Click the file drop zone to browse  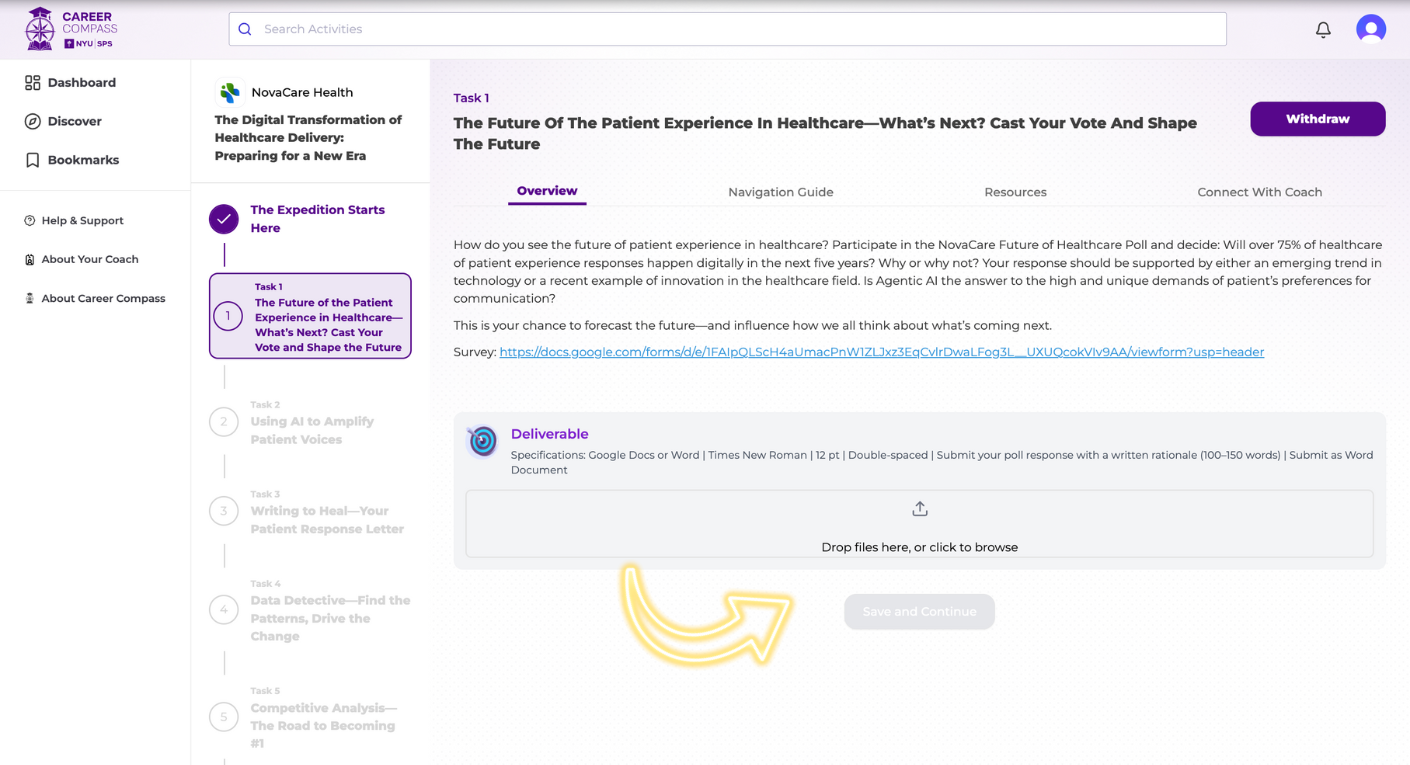[x=919, y=524]
